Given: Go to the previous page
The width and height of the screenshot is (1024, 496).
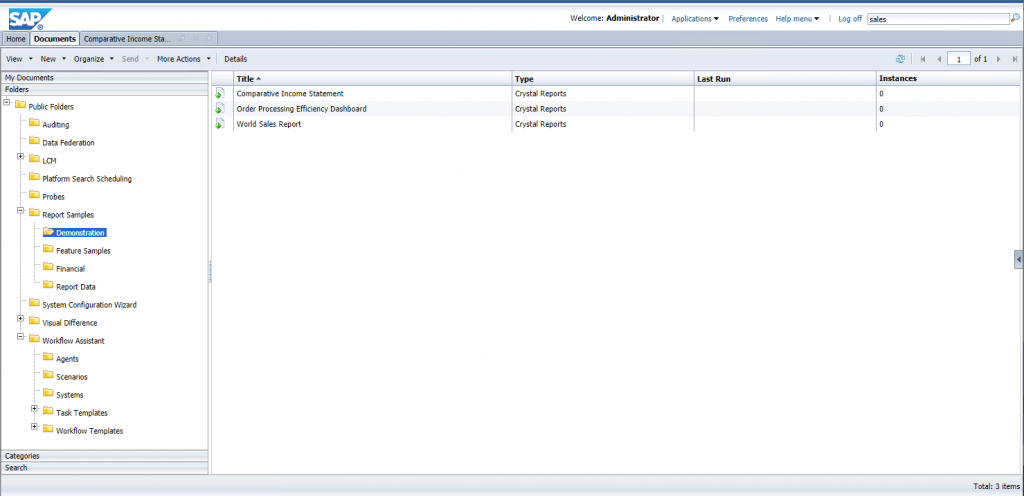Looking at the screenshot, I should pyautogui.click(x=939, y=59).
